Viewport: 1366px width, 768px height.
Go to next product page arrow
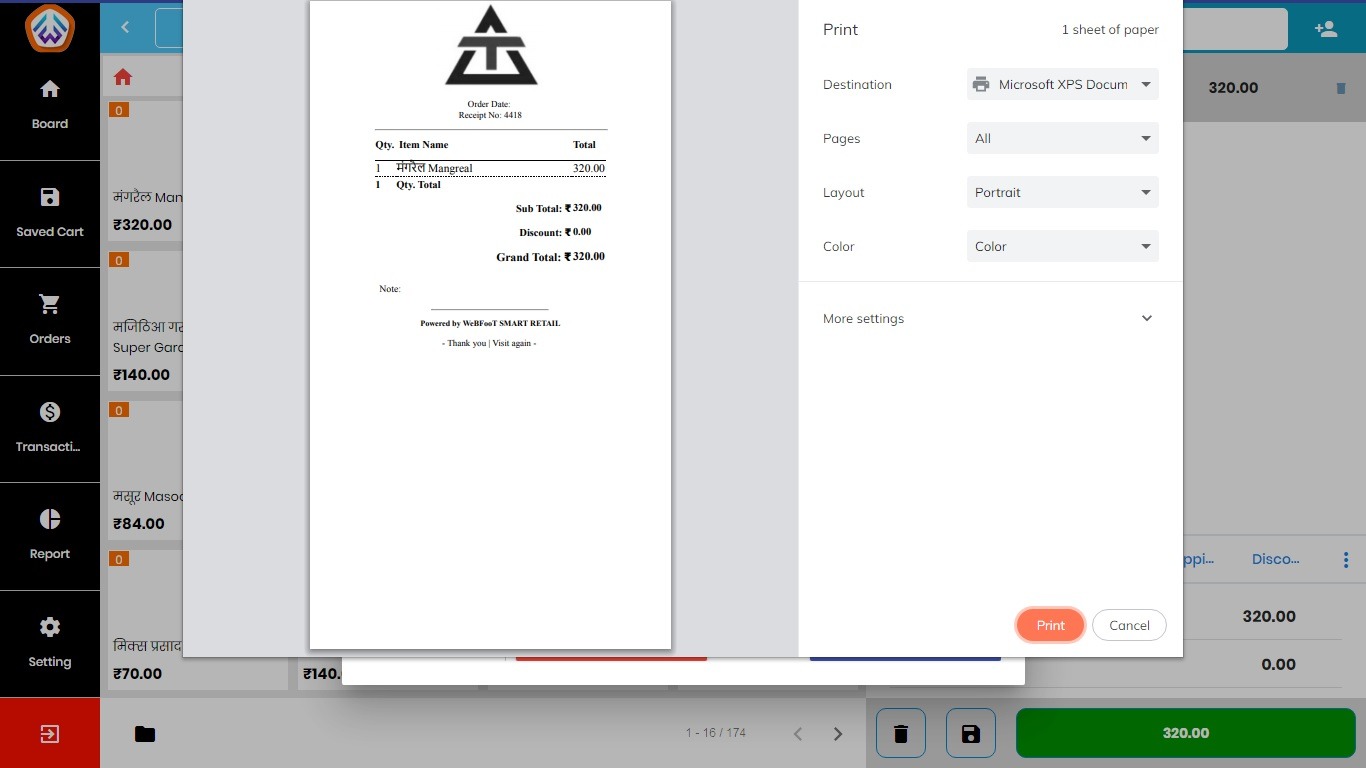pyautogui.click(x=838, y=734)
